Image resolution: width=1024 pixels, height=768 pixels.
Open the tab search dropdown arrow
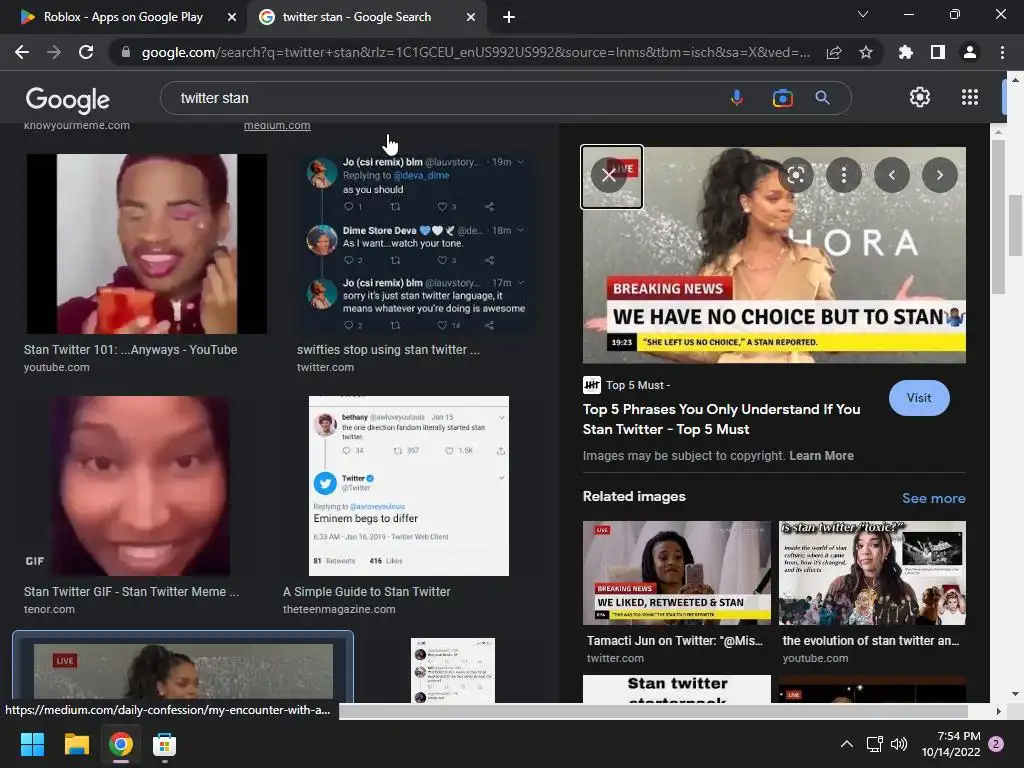click(x=863, y=14)
